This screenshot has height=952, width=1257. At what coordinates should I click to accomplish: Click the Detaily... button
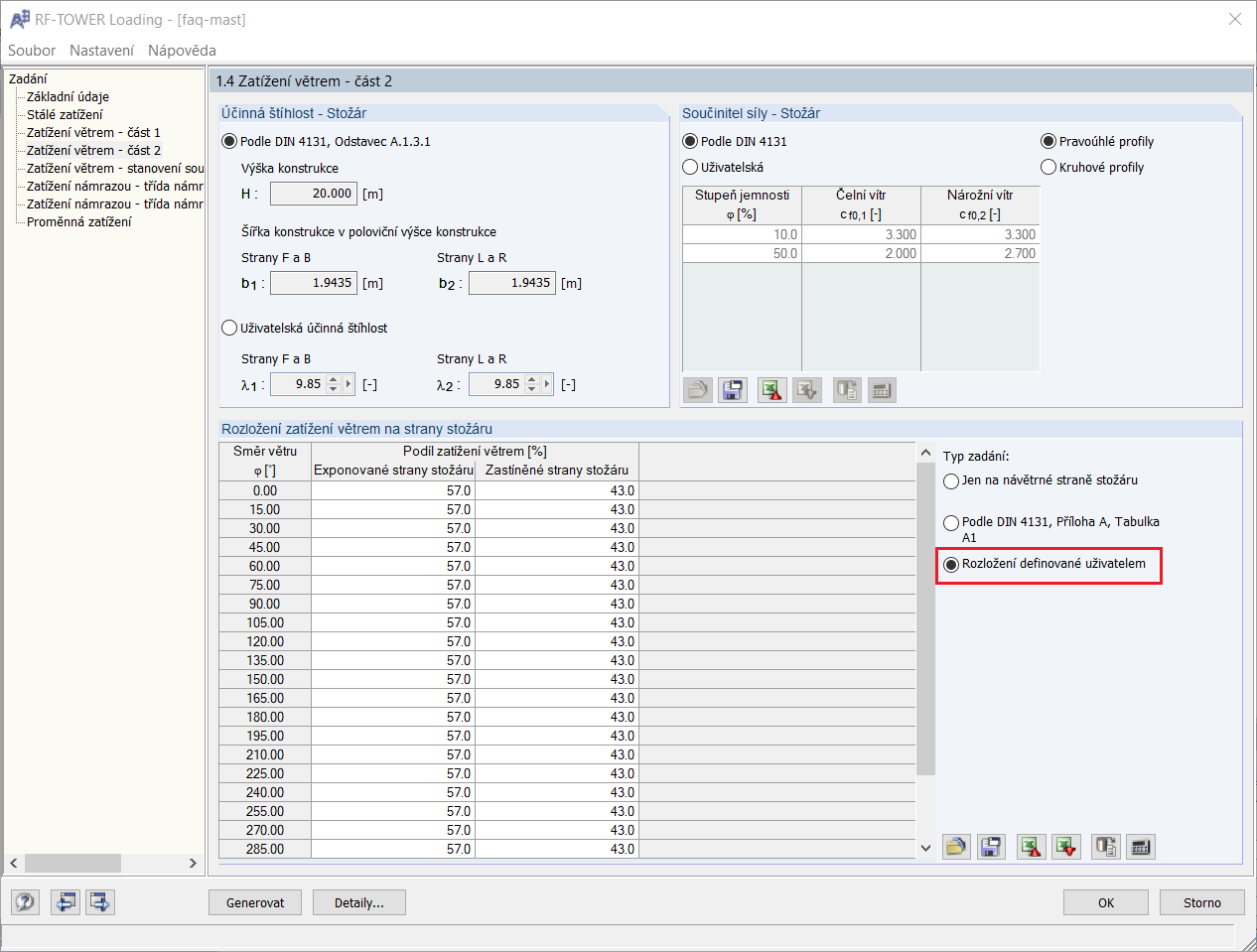click(x=359, y=902)
